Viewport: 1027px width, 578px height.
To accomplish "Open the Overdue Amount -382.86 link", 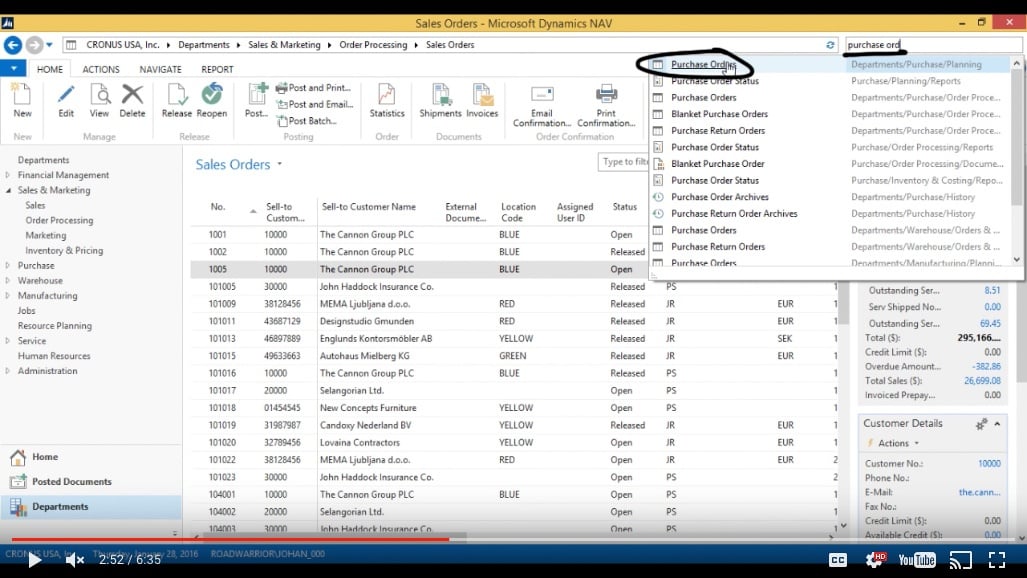I will pyautogui.click(x=986, y=366).
